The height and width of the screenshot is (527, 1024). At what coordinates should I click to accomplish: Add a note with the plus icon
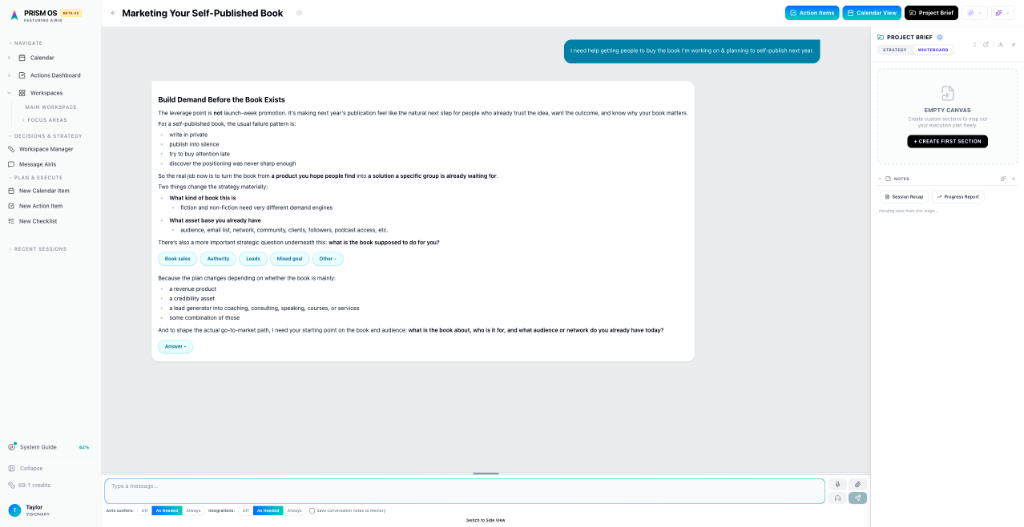click(x=1014, y=178)
